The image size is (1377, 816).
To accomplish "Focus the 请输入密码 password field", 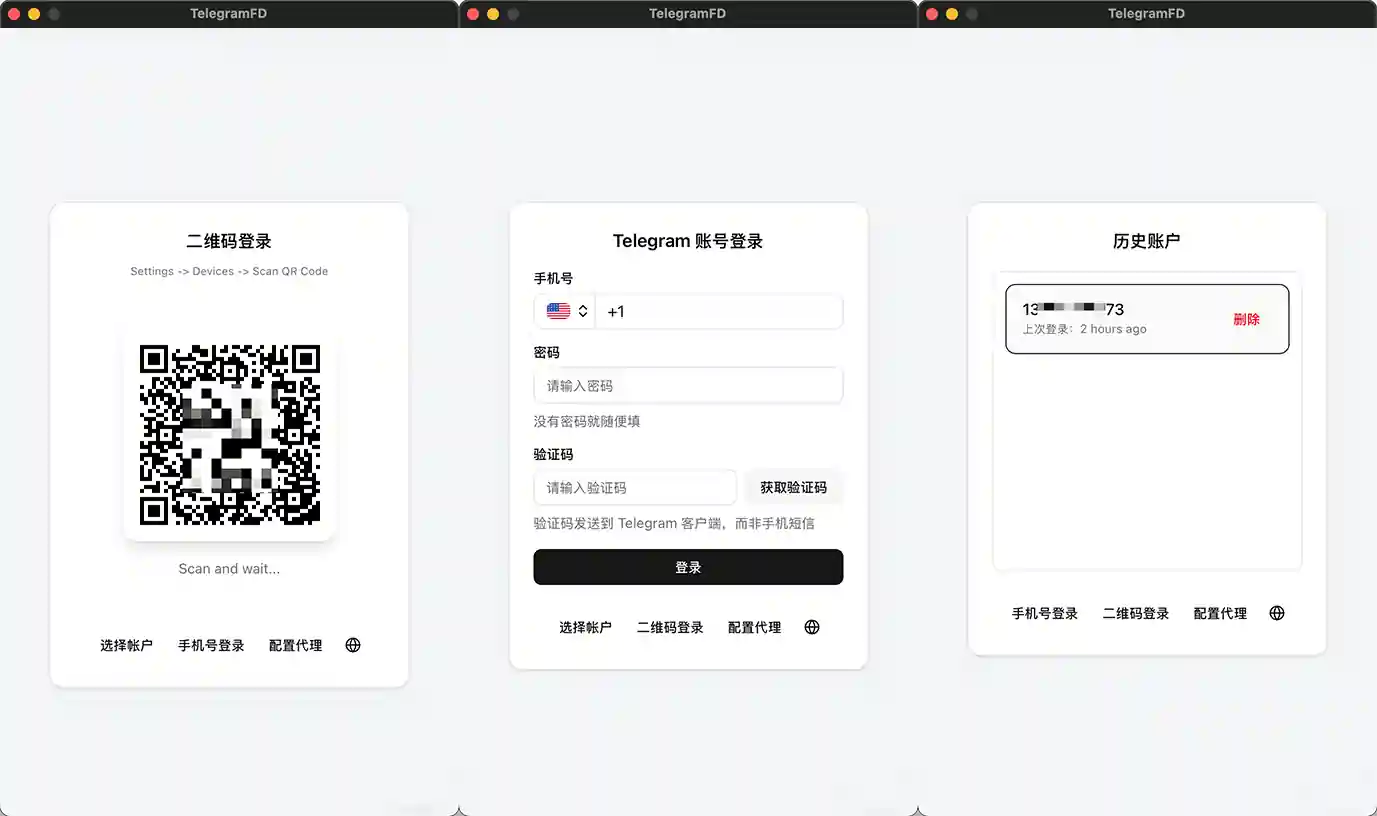I will pyautogui.click(x=688, y=385).
